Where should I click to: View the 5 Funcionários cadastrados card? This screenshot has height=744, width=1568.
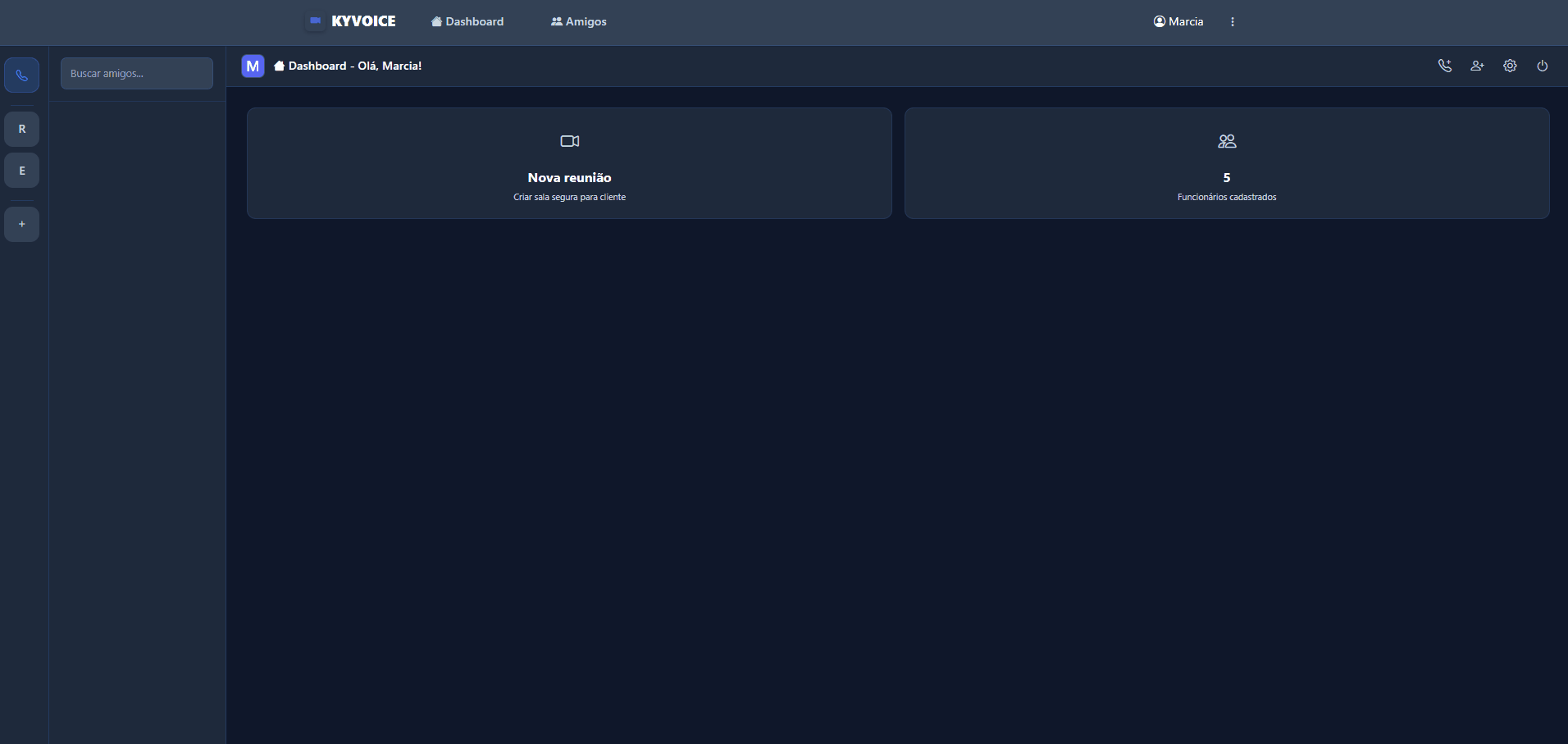[1226, 162]
